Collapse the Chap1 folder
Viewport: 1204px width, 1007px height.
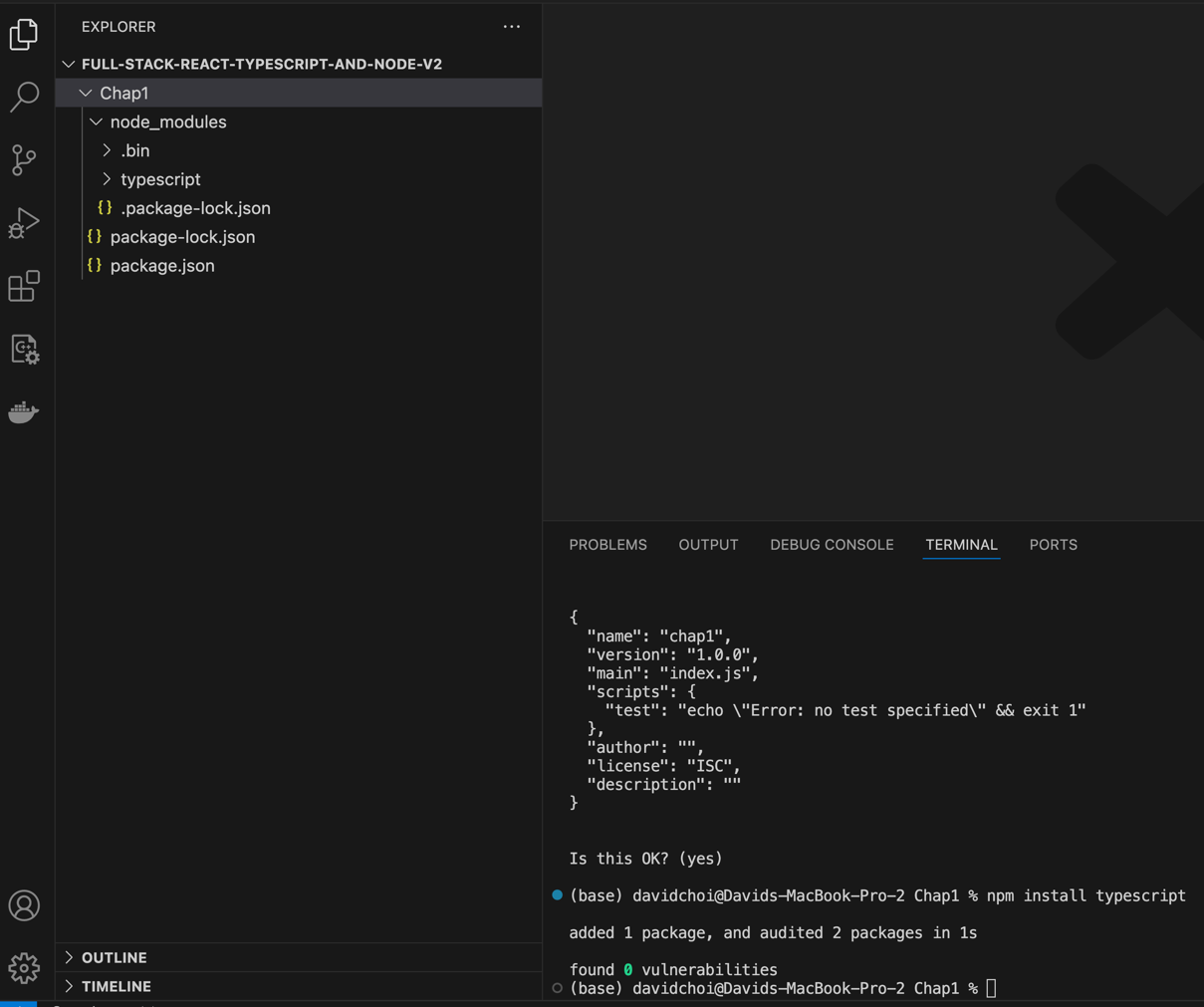[x=123, y=93]
